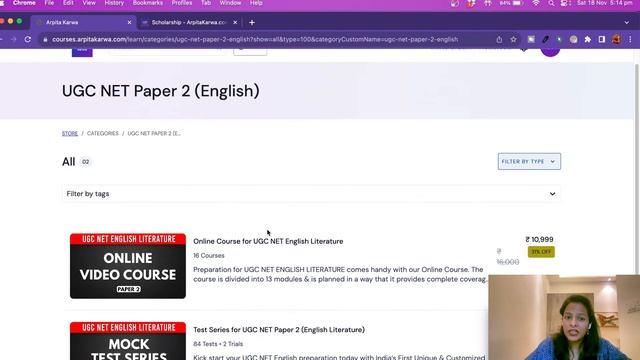Open the View menu
The height and width of the screenshot is (360, 640).
click(89, 3)
